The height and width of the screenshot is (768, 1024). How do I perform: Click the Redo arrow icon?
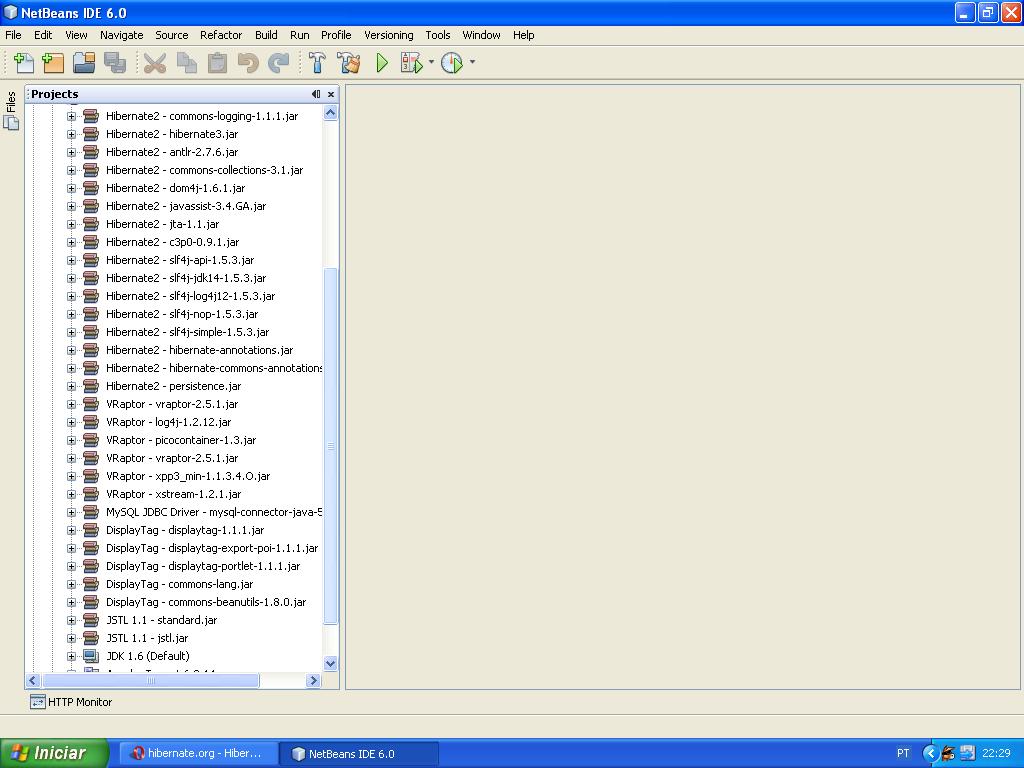click(279, 63)
